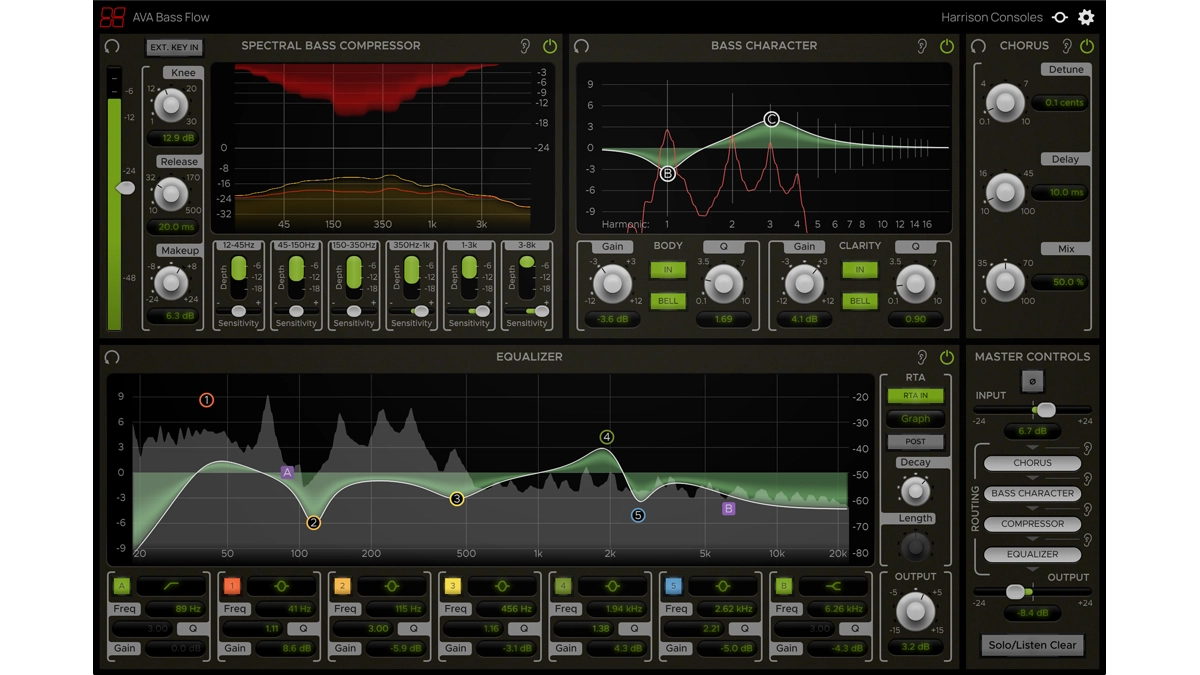The width and height of the screenshot is (1200, 675).
Task: Toggle EXT. KEY IN button
Action: 174,47
